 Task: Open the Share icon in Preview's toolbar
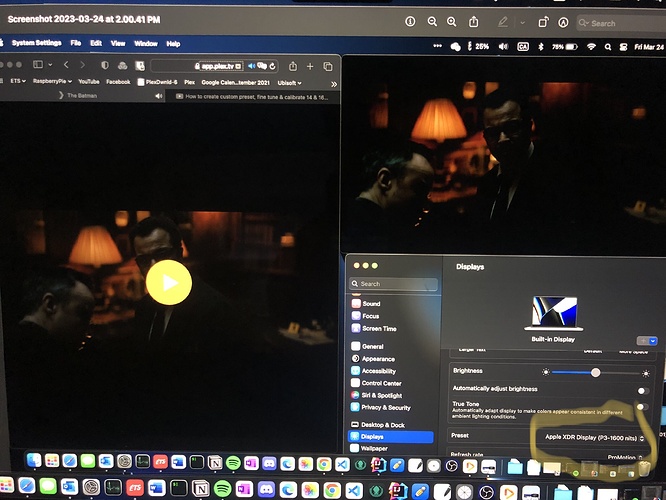pos(474,22)
